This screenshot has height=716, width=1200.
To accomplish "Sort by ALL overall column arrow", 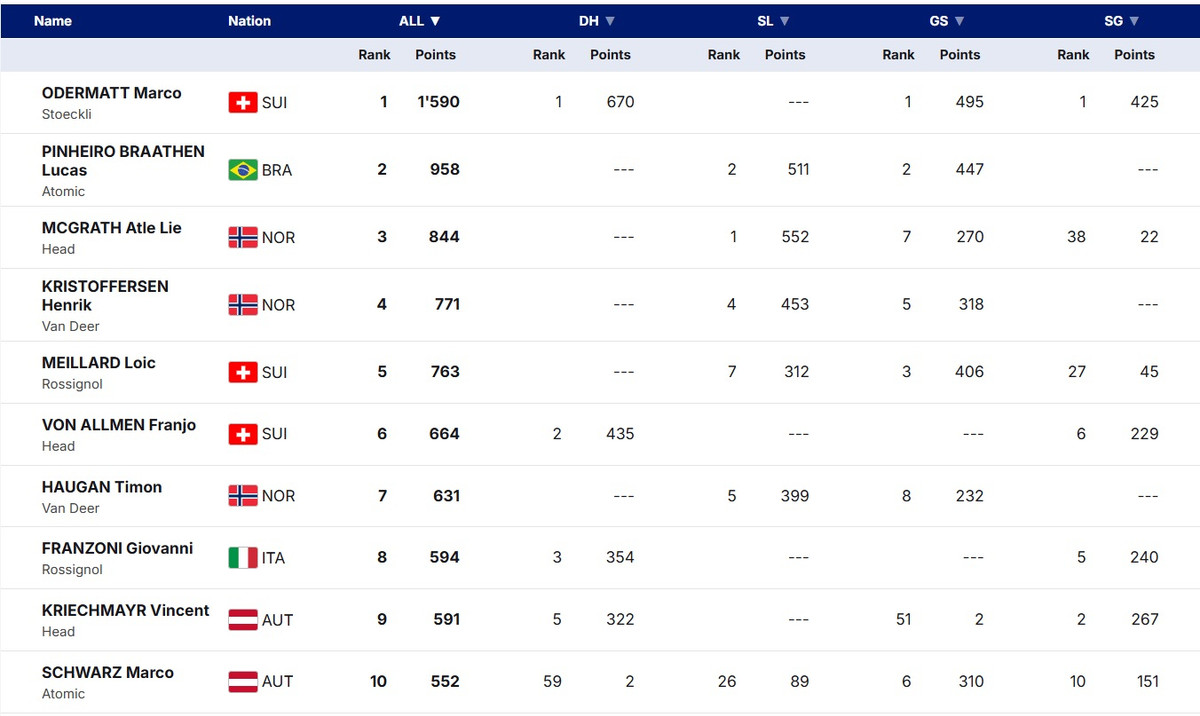I will 435,21.
